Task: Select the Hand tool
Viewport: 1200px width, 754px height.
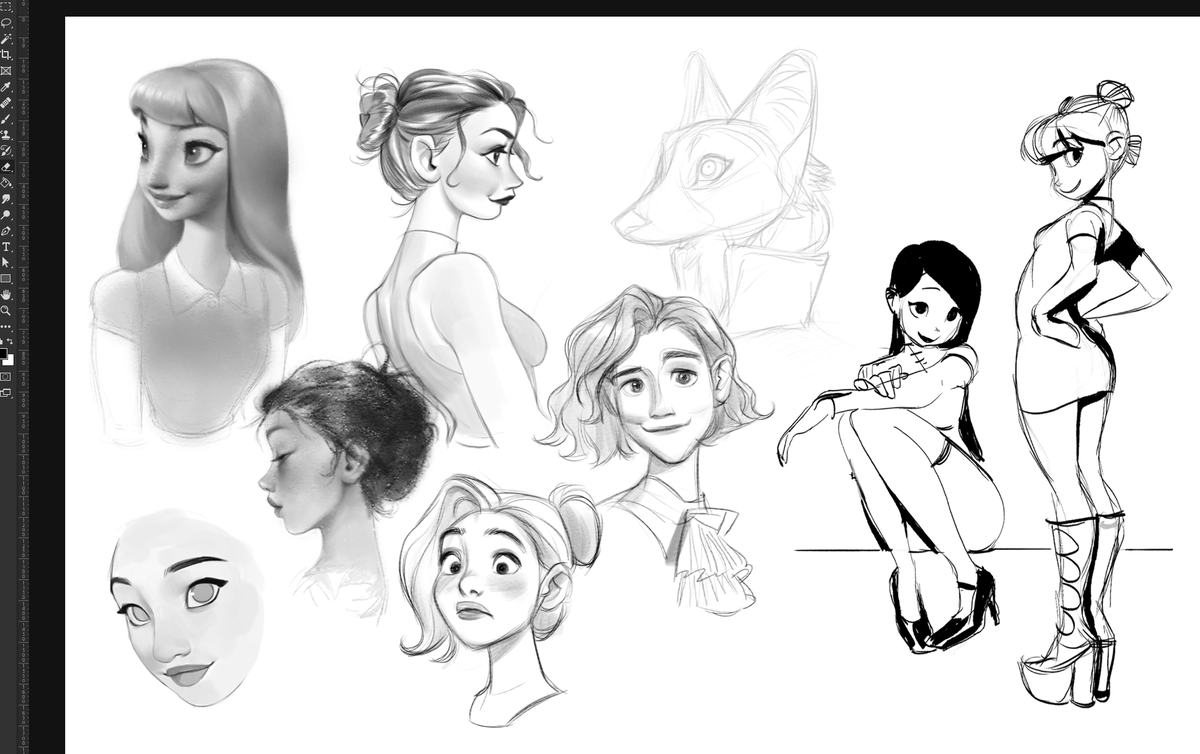Action: tap(6, 295)
